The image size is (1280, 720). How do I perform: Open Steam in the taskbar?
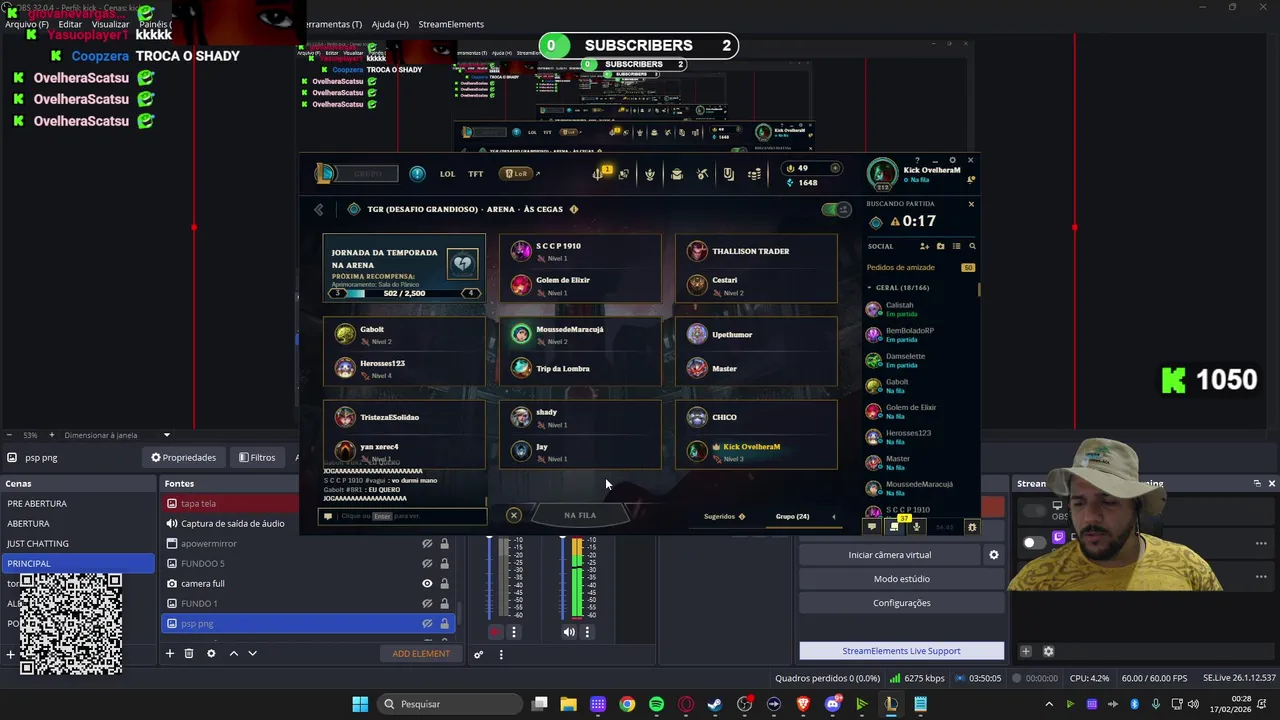(x=715, y=704)
